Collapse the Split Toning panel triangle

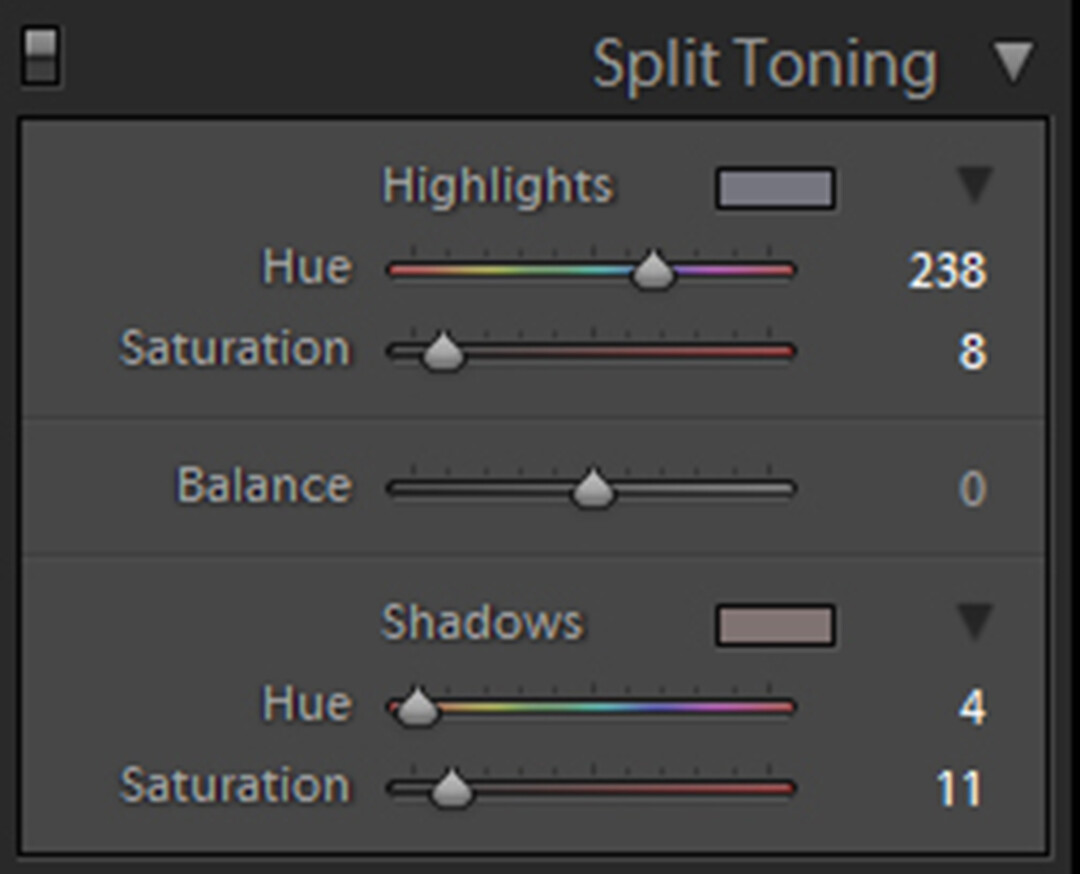click(1013, 62)
